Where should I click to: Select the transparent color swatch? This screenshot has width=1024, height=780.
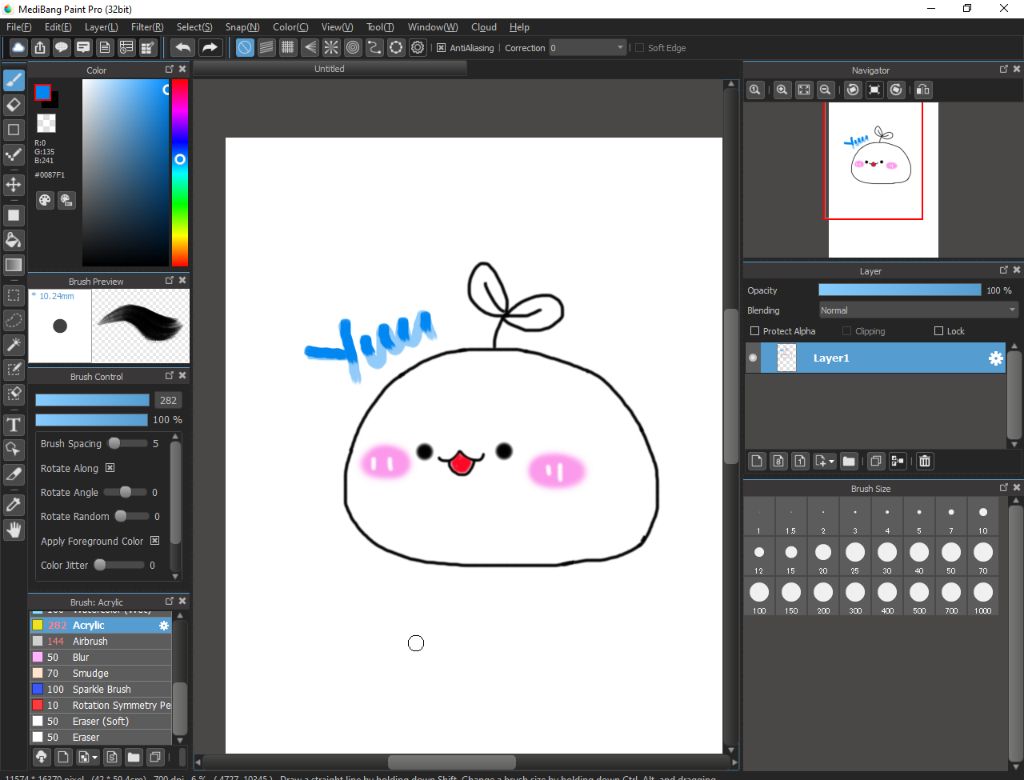point(46,123)
